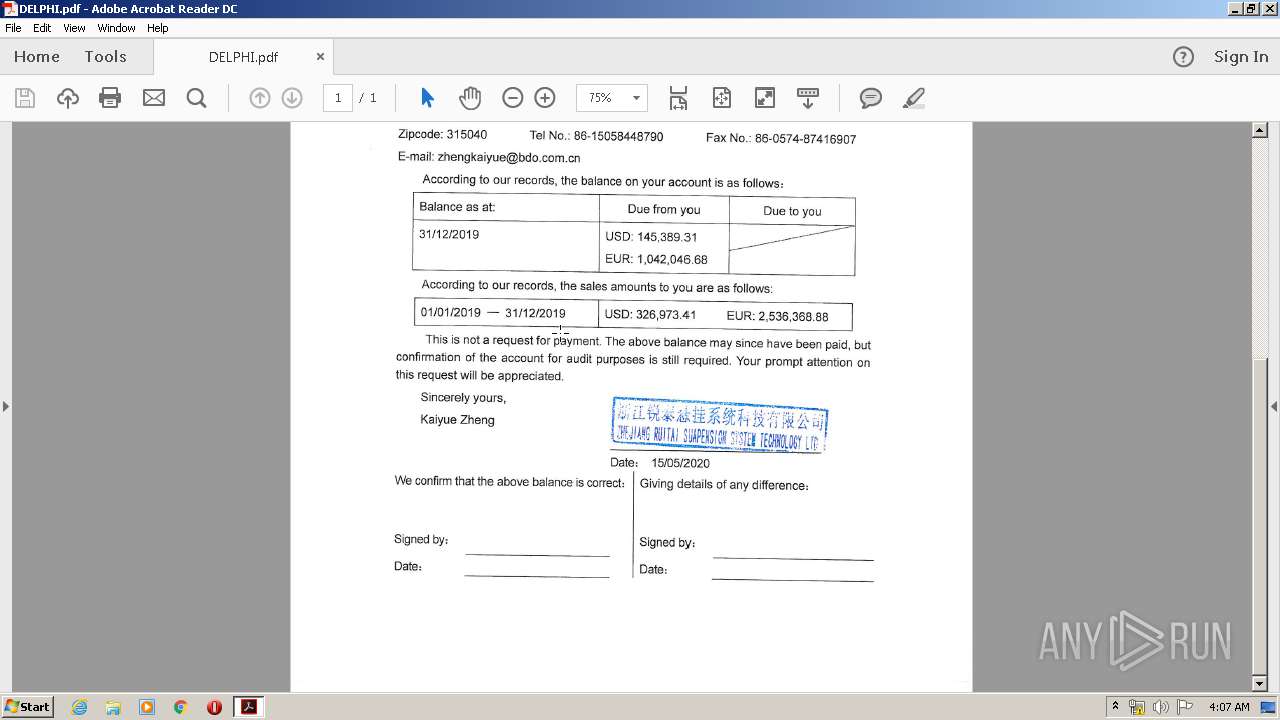Screen dimensions: 1280x720
Task: Click the Save file icon
Action: pyautogui.click(x=25, y=98)
